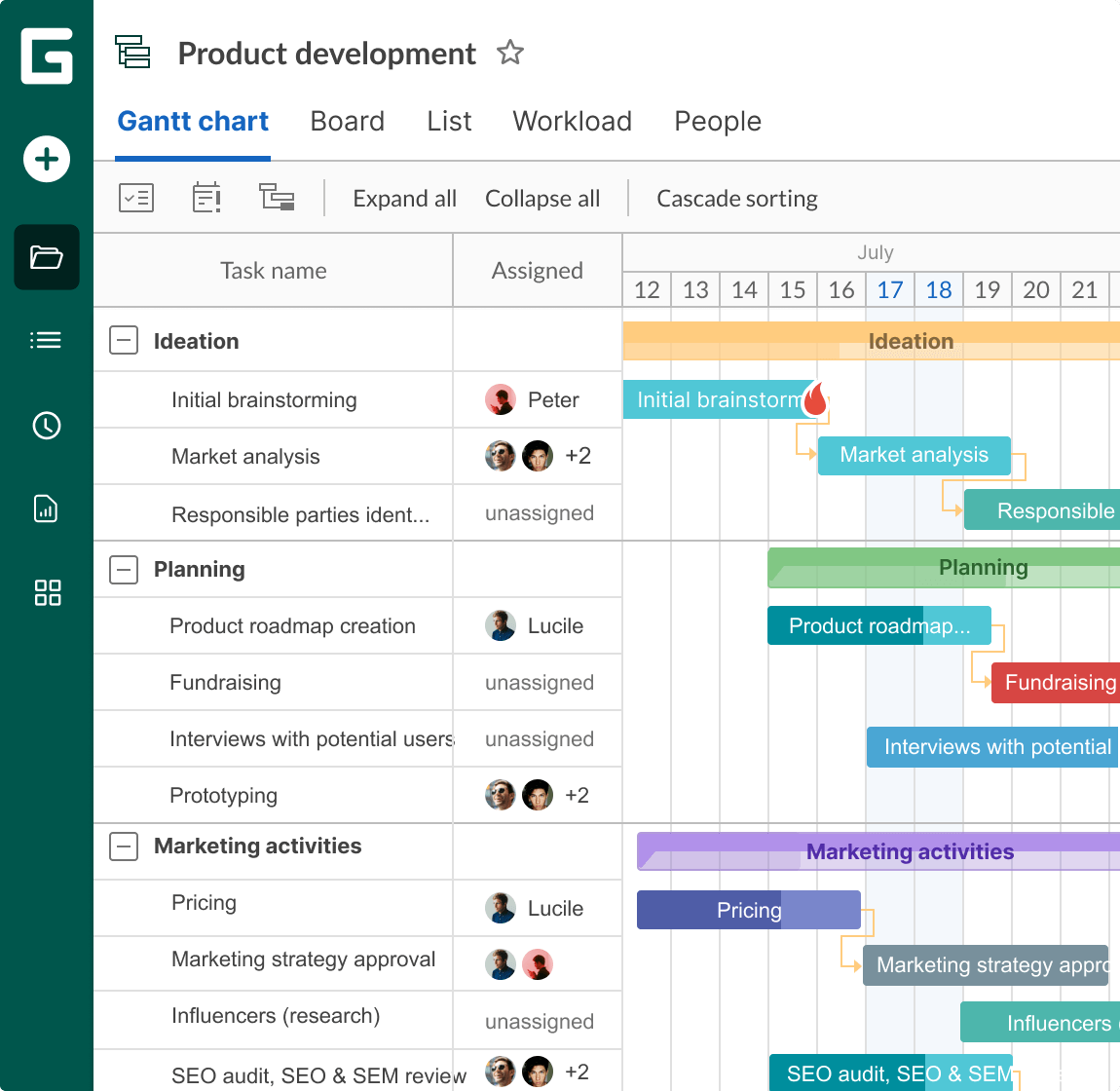Collapse the Marketing activities group

click(124, 846)
